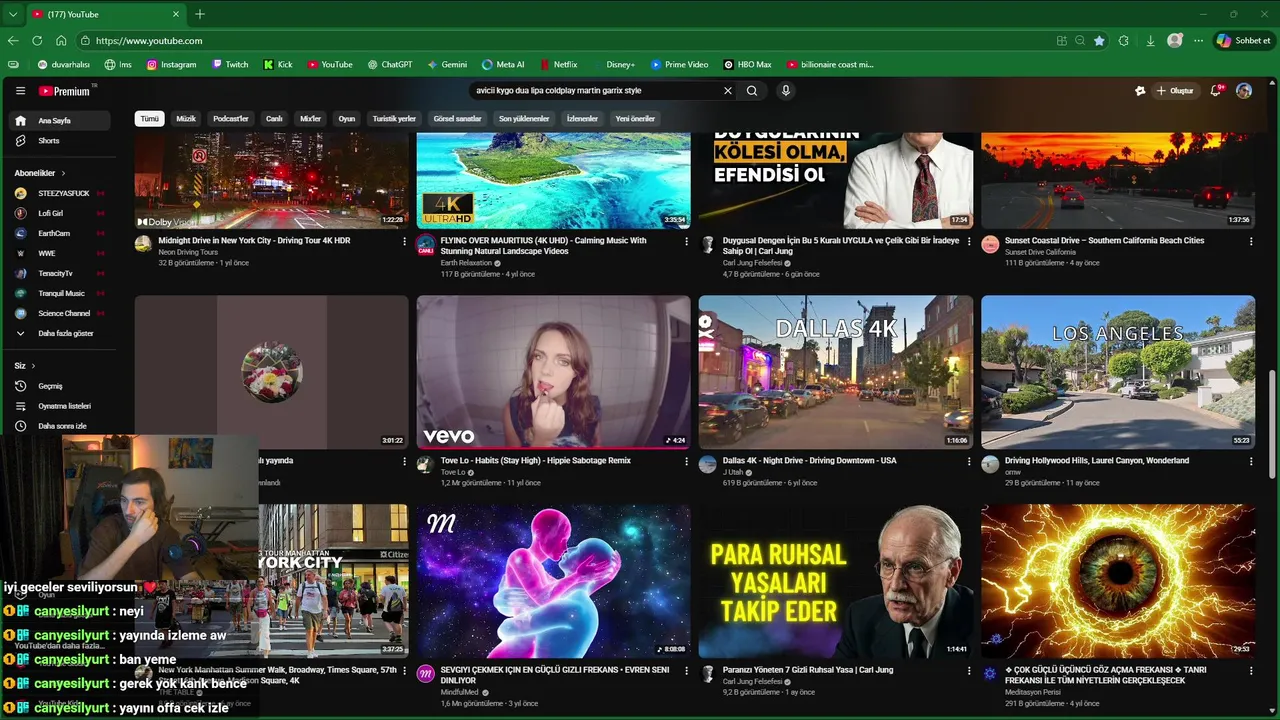Open EarthCam subscription channel
Screen dimensions: 1280x720
pos(58,233)
